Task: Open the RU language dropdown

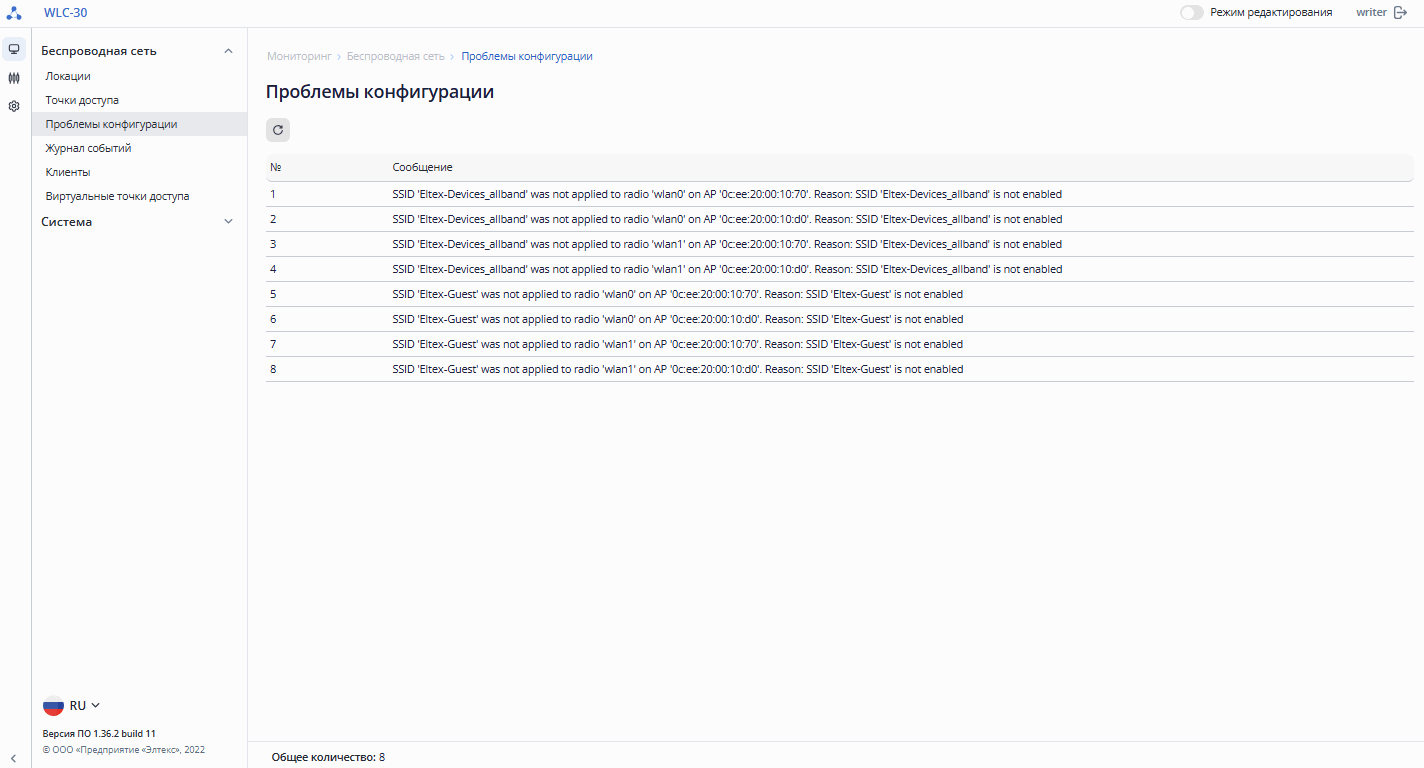Action: [85, 706]
